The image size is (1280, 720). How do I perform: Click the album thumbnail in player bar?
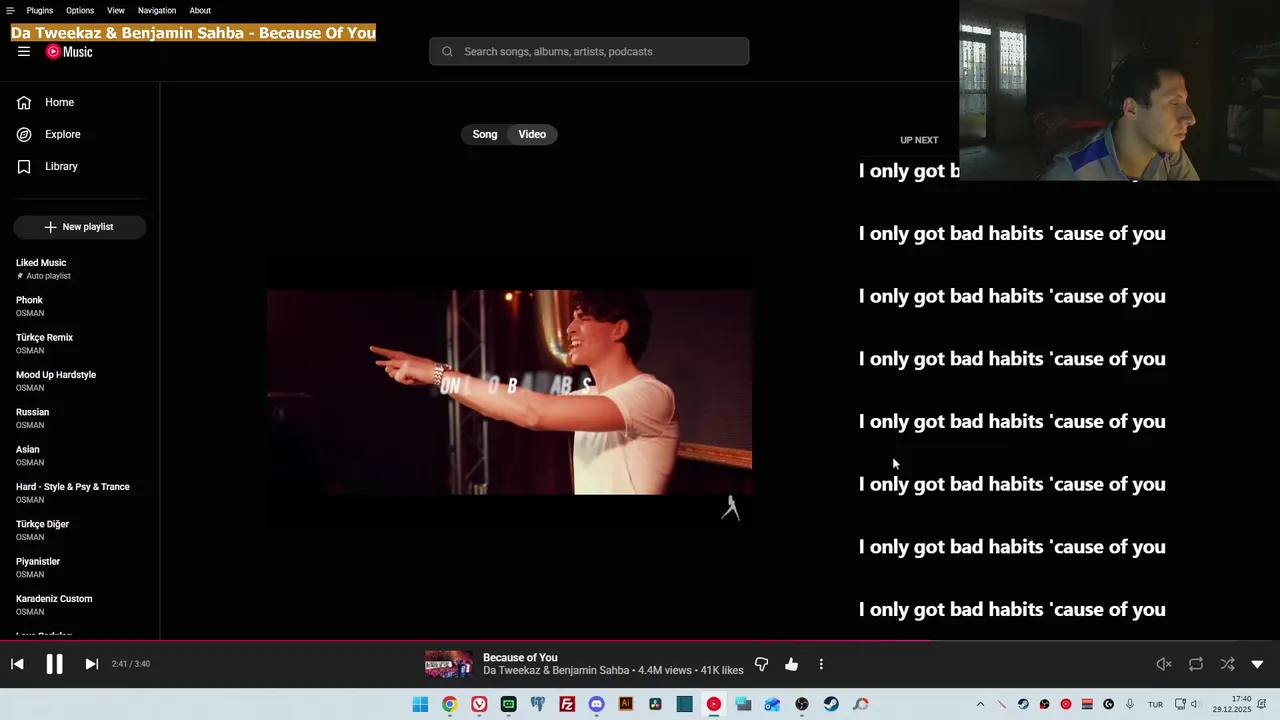(449, 664)
